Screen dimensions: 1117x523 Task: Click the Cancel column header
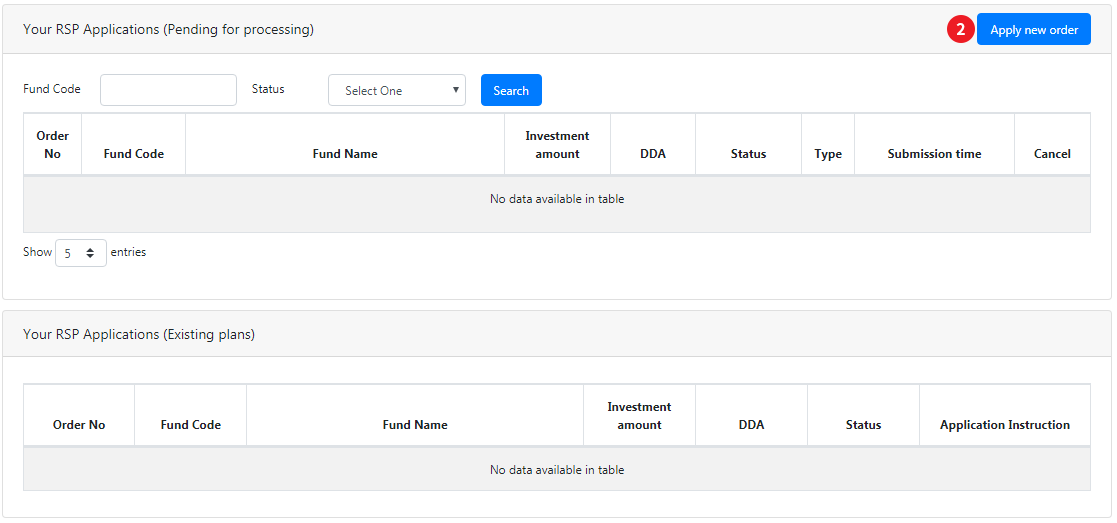(x=1052, y=154)
